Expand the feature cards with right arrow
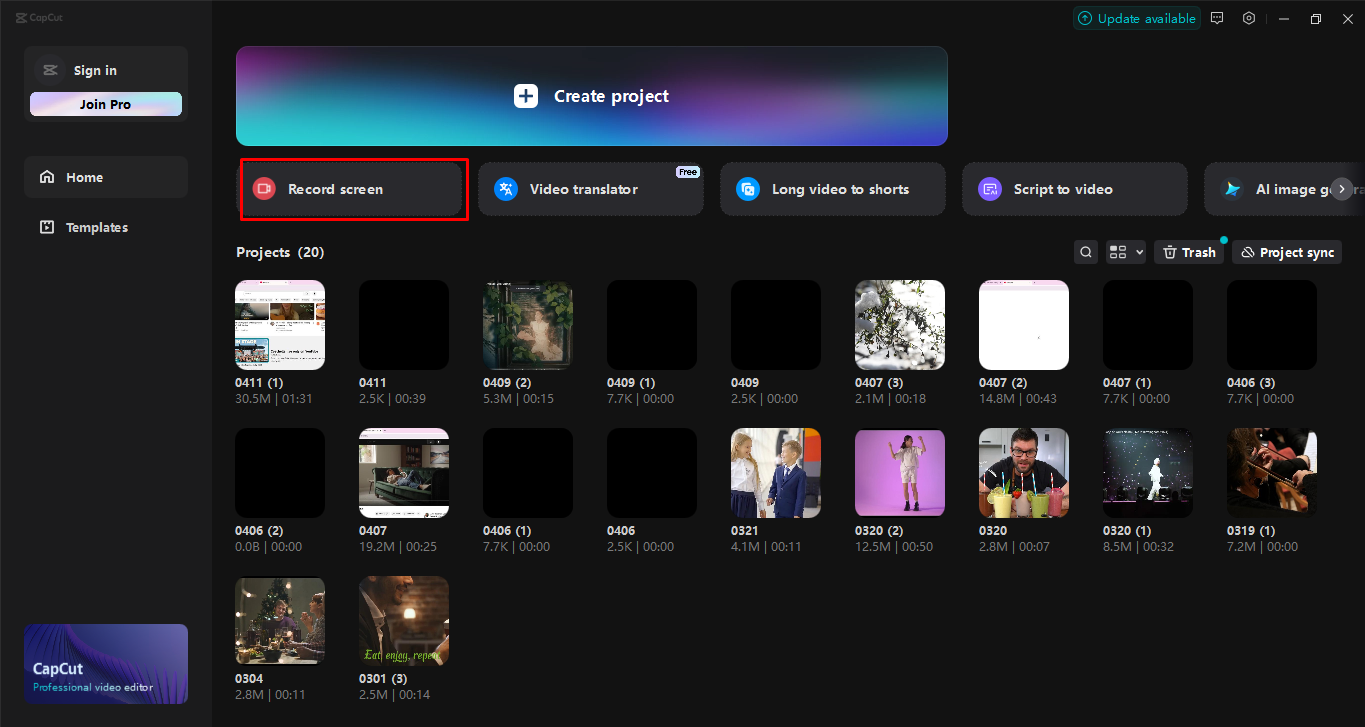Viewport: 1365px width, 727px height. (x=1342, y=189)
